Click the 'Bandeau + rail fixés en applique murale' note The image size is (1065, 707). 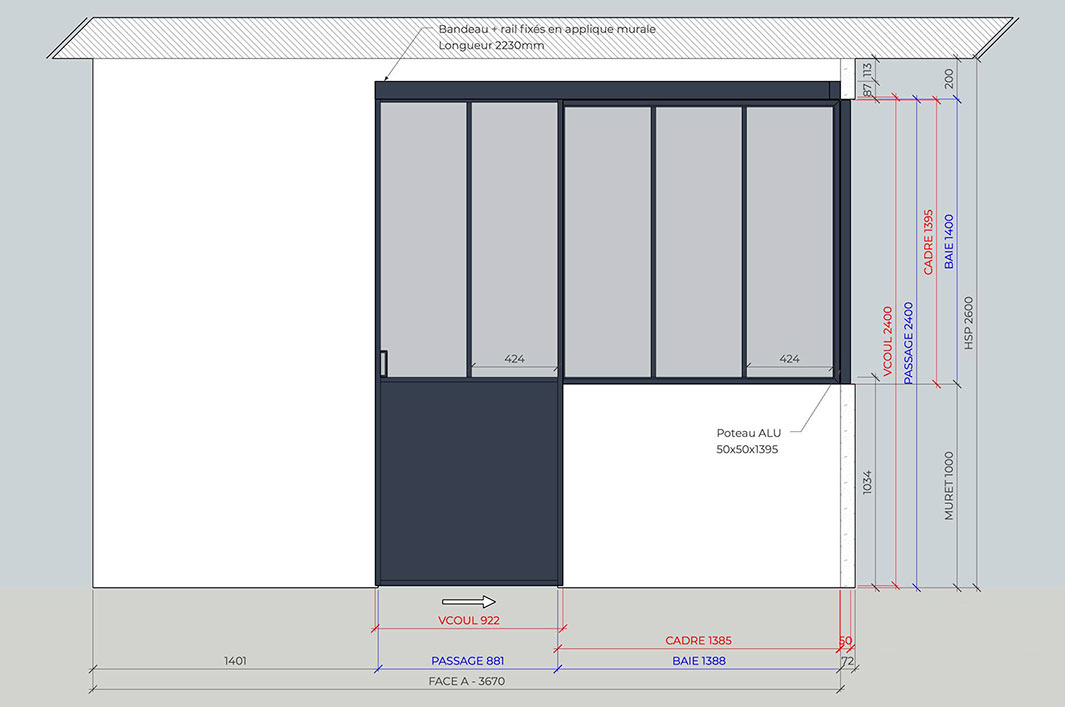pyautogui.click(x=547, y=29)
